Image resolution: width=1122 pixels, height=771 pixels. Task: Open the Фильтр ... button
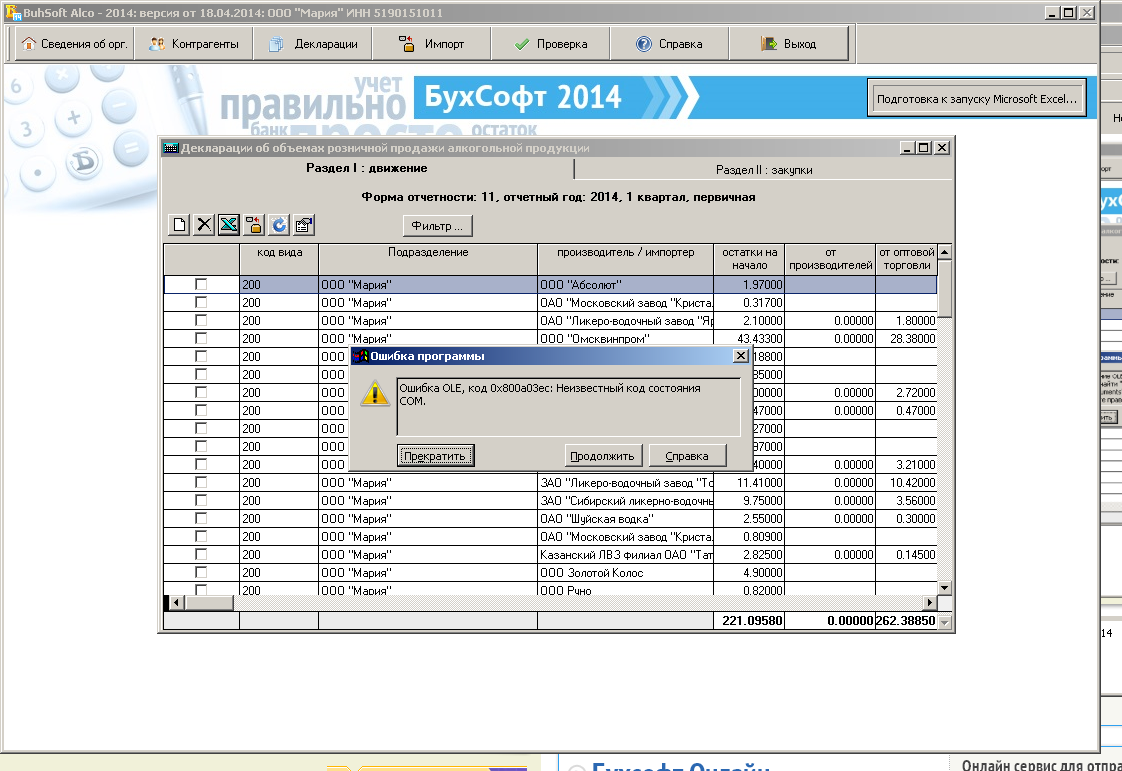tap(437, 225)
